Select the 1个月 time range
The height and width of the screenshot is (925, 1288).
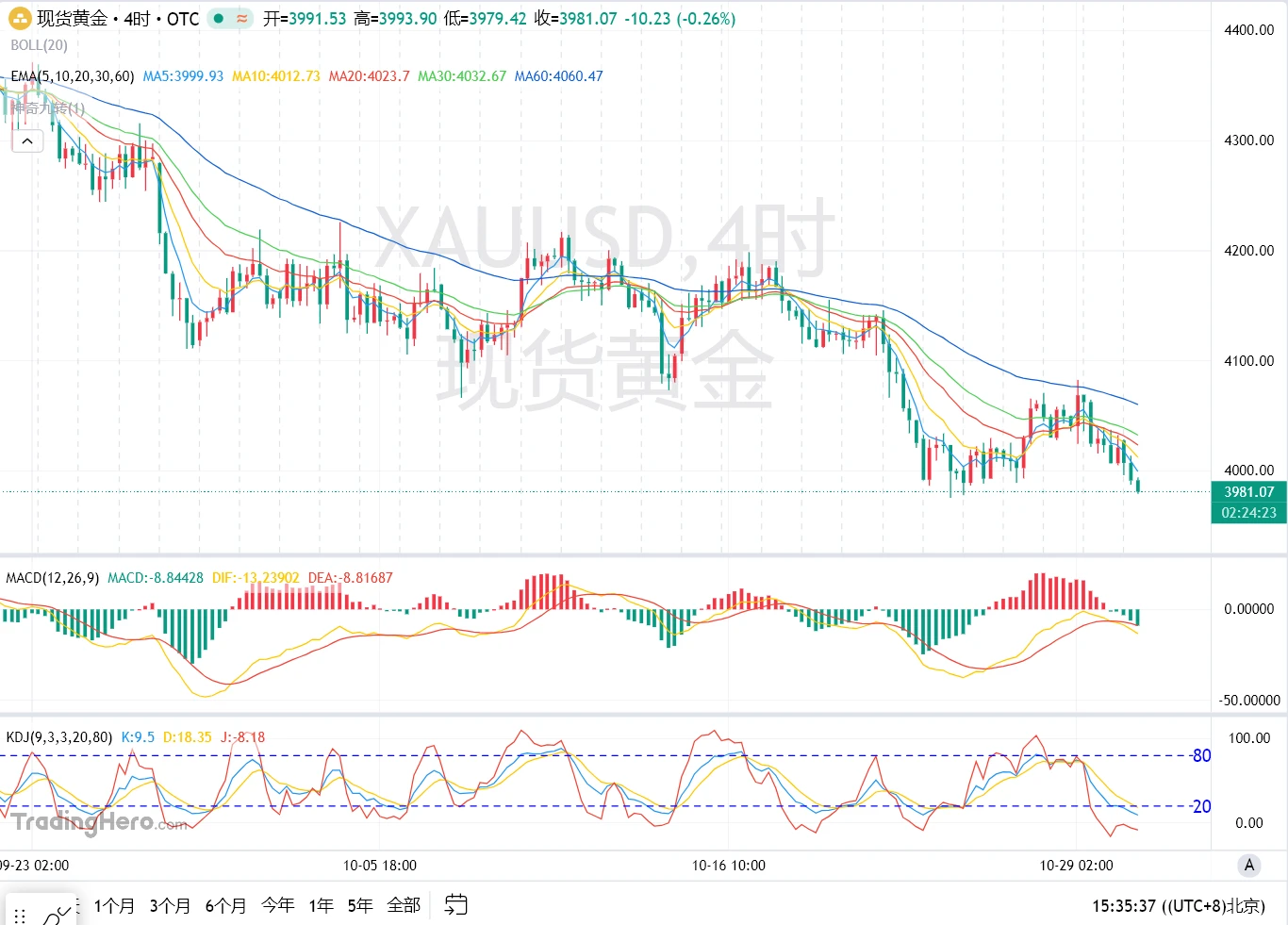[114, 906]
